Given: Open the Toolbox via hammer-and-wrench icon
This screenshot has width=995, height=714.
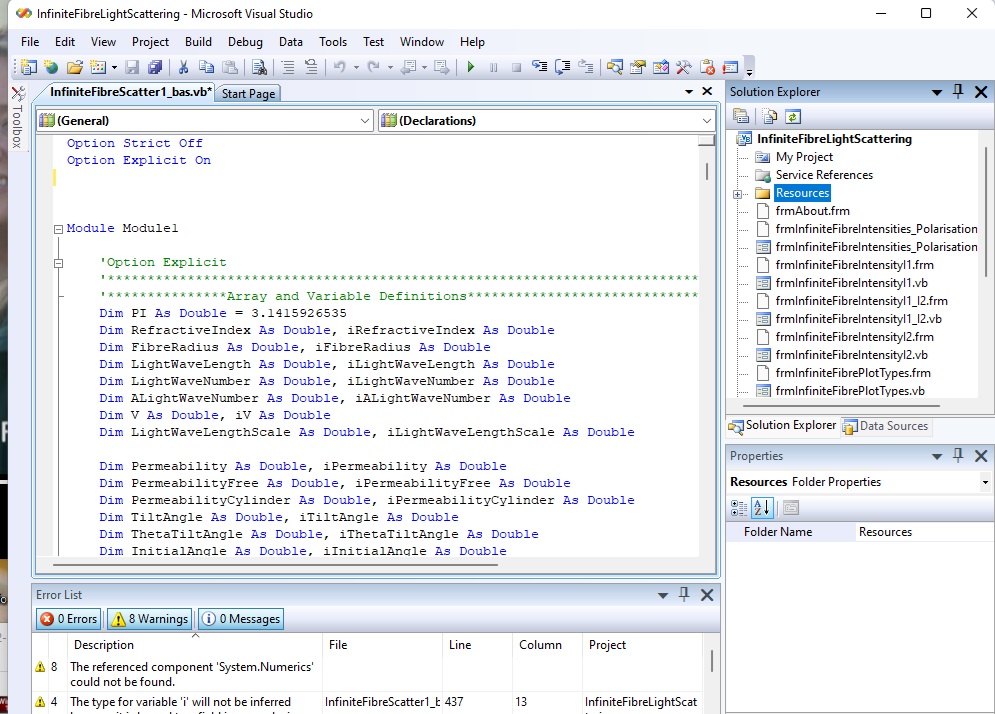Looking at the screenshot, I should [683, 67].
